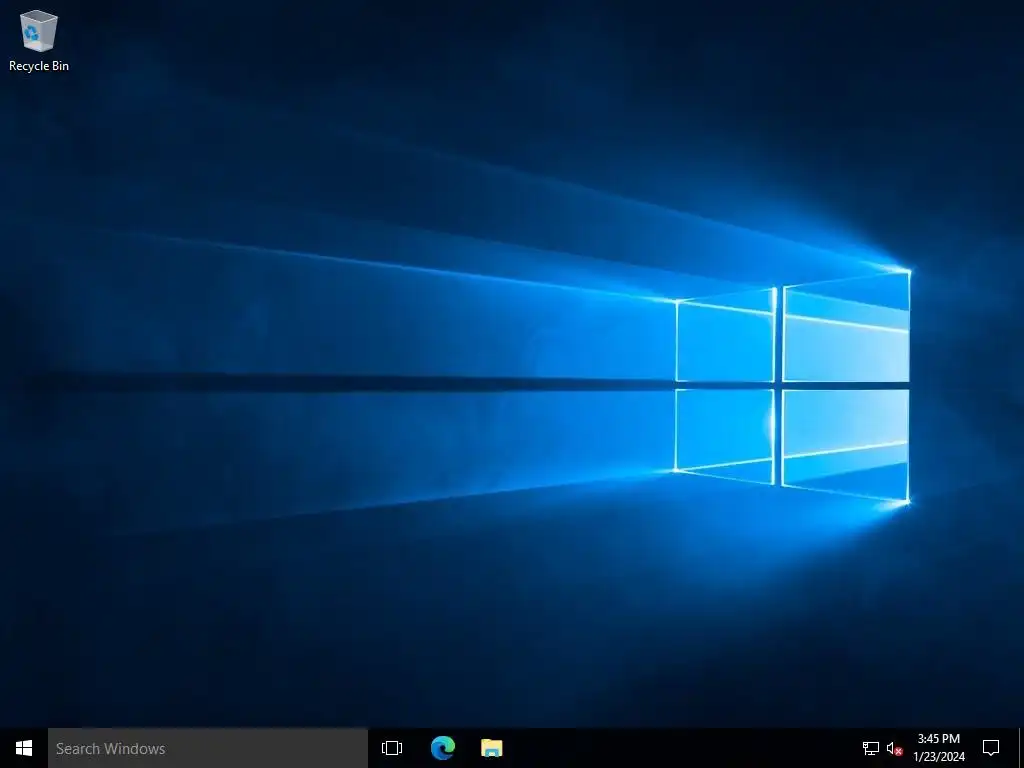
Task: Open the Windows Start menu
Action: click(24, 748)
